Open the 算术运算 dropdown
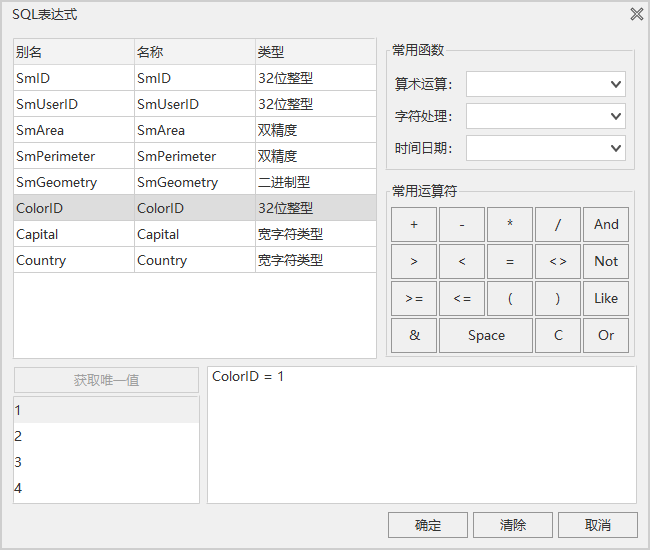650x550 pixels. click(x=545, y=85)
